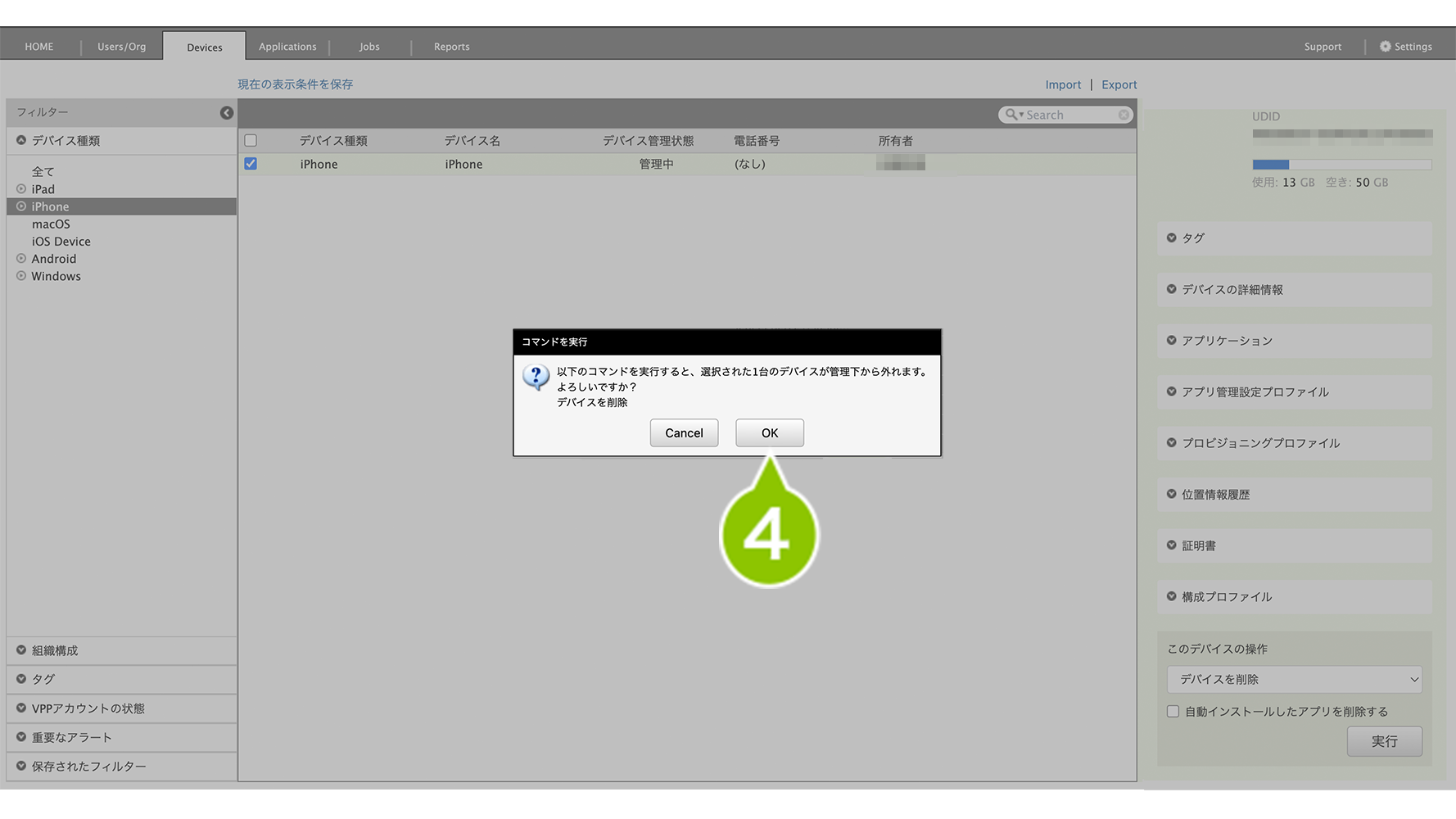This screenshot has width=1456, height=819.
Task: Enable 自動インストールしたアプリを削除する checkbox
Action: (x=1173, y=712)
